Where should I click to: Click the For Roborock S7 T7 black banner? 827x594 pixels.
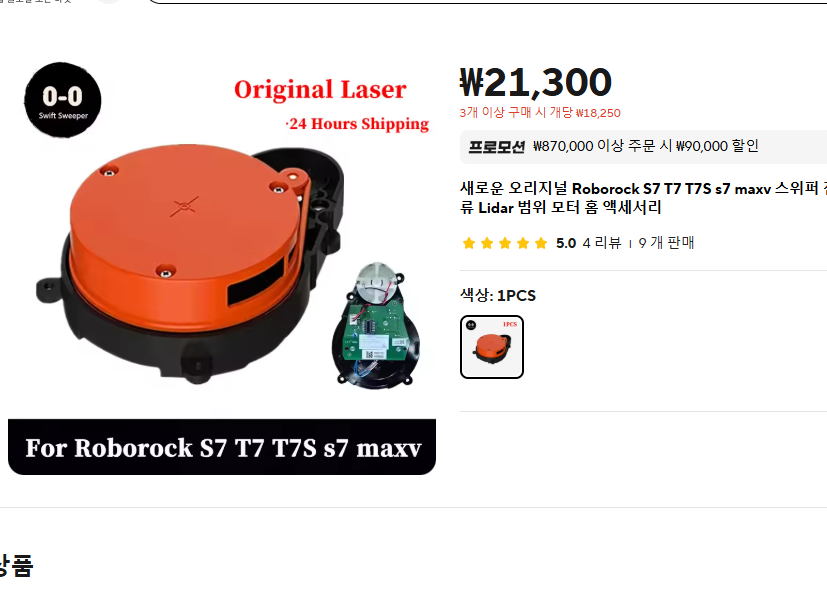(x=222, y=447)
